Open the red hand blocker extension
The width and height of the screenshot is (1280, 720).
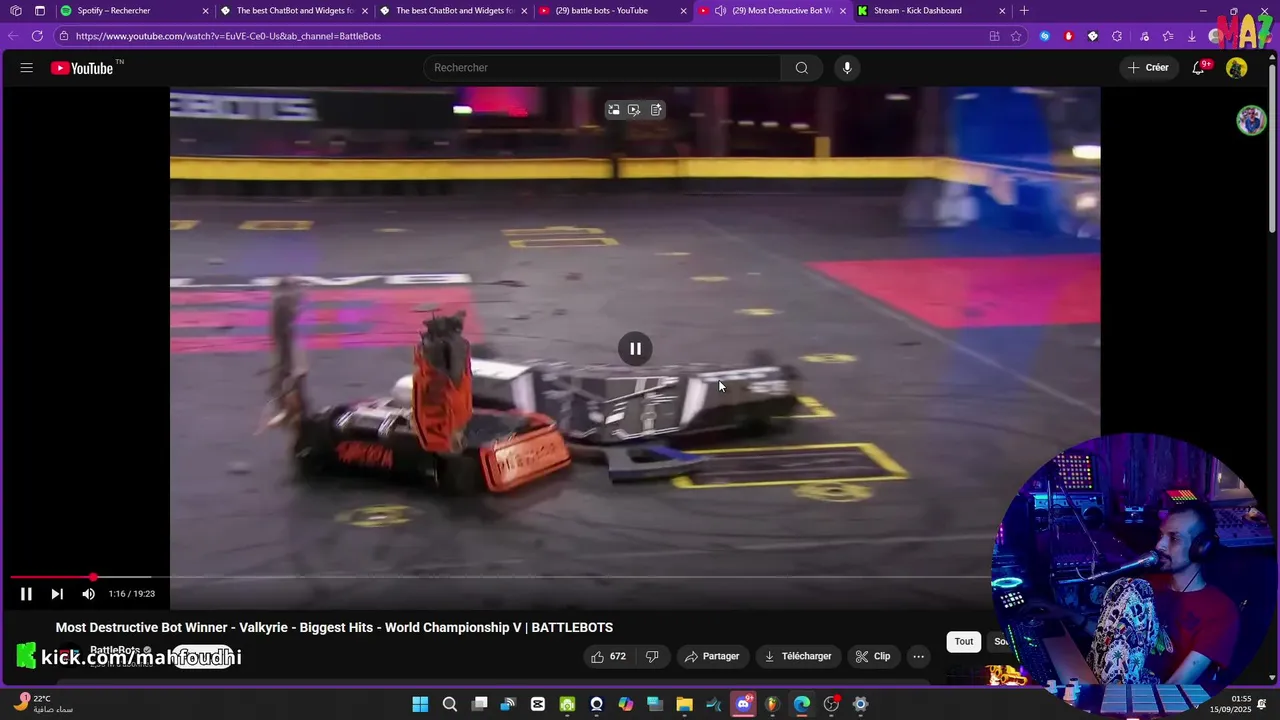point(1069,36)
